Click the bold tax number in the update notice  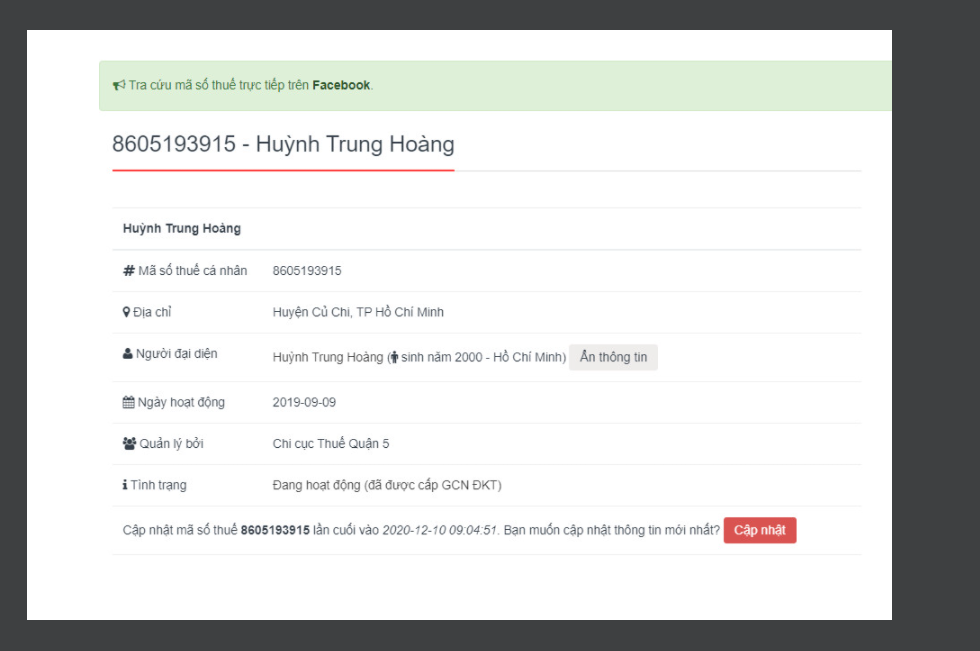pos(275,530)
